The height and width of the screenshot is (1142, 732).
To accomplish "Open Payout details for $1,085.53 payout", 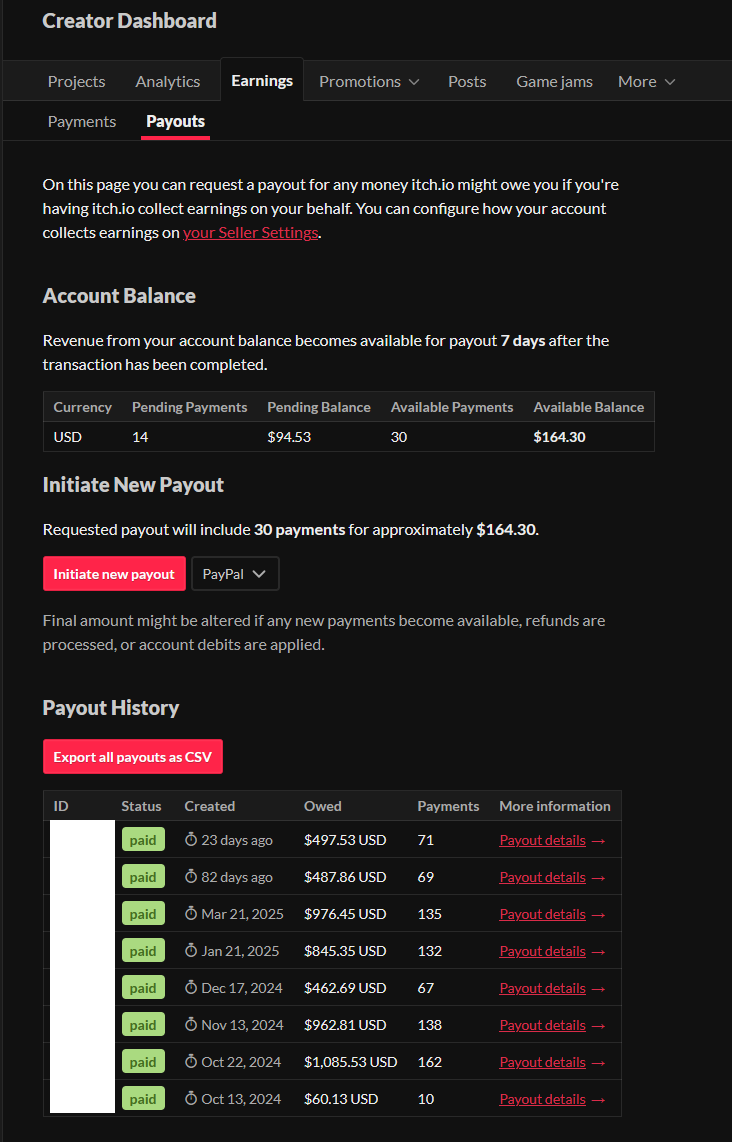I will pyautogui.click(x=552, y=1062).
